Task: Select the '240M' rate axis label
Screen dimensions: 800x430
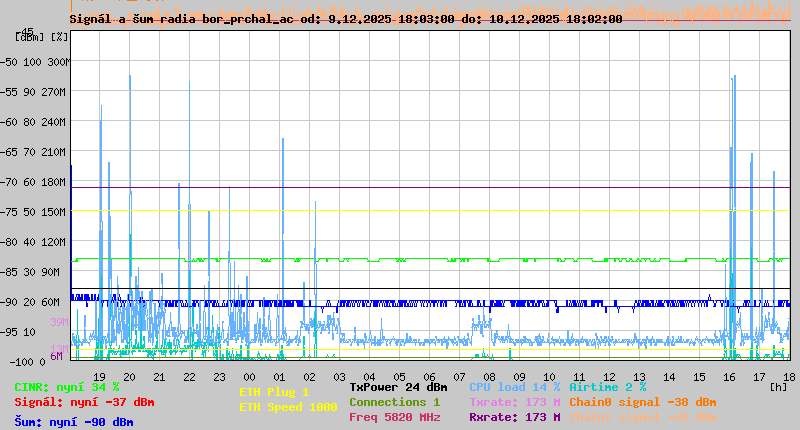Action: [54, 122]
